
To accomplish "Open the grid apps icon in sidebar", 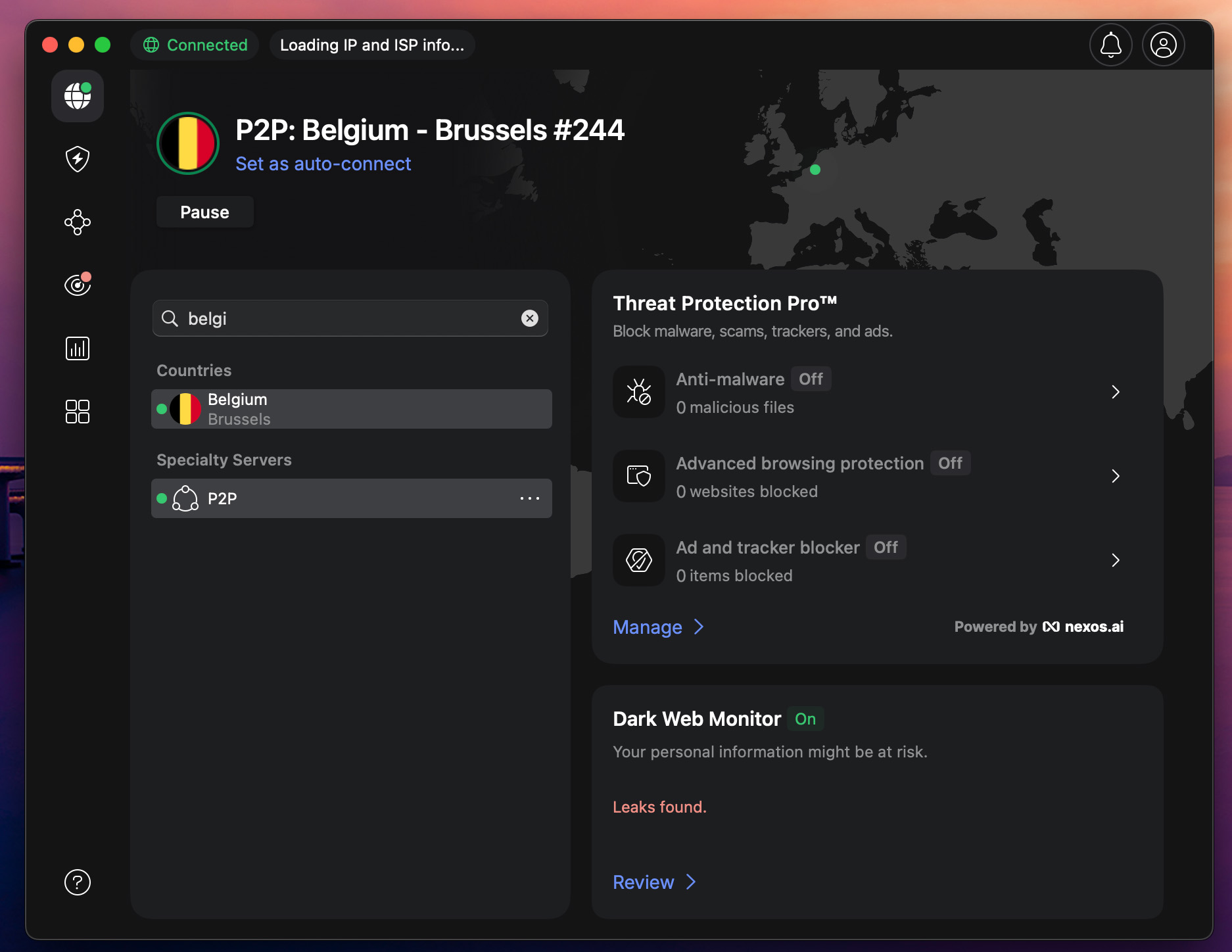I will pos(77,411).
